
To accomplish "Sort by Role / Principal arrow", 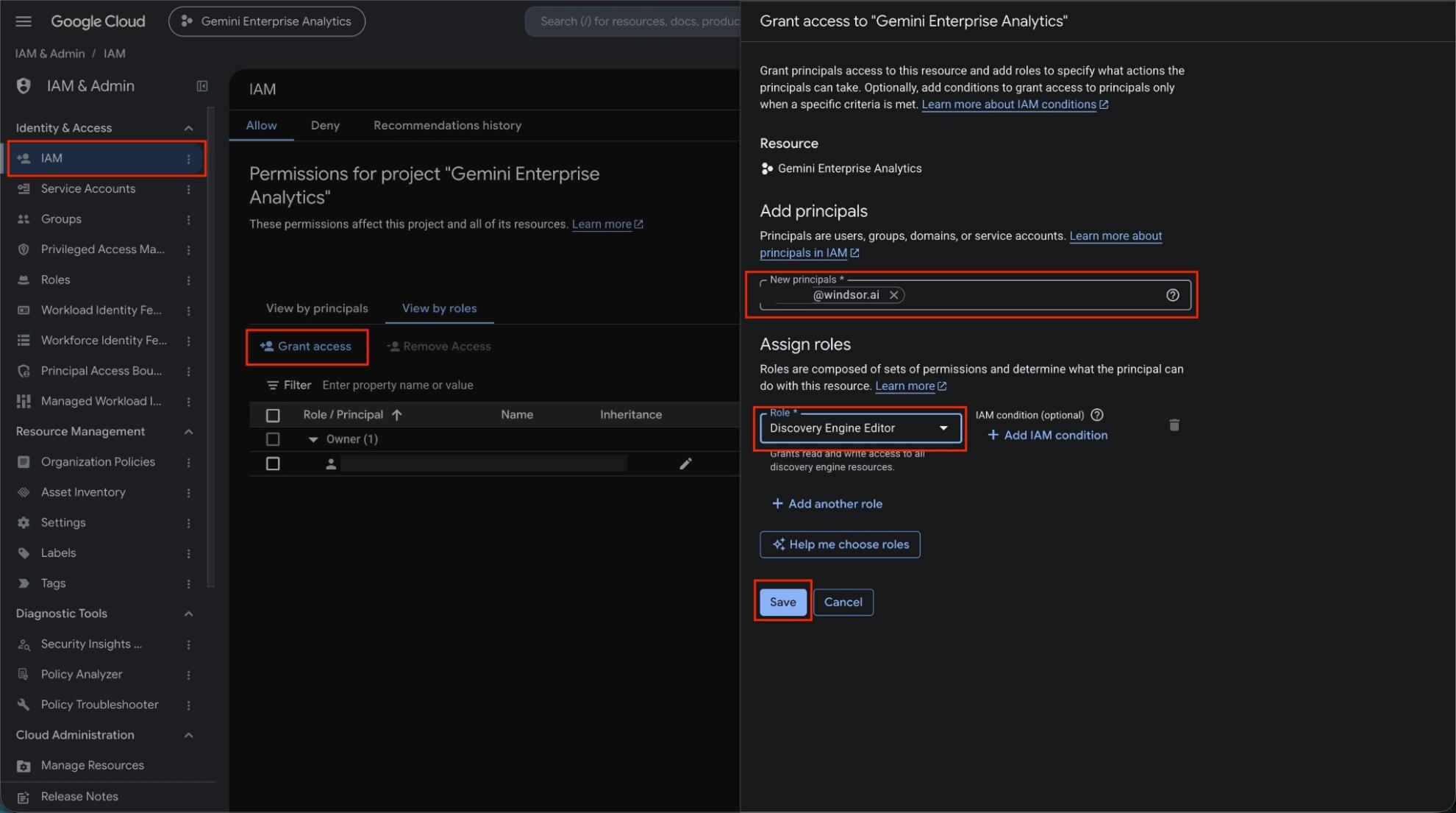I will click(x=397, y=415).
